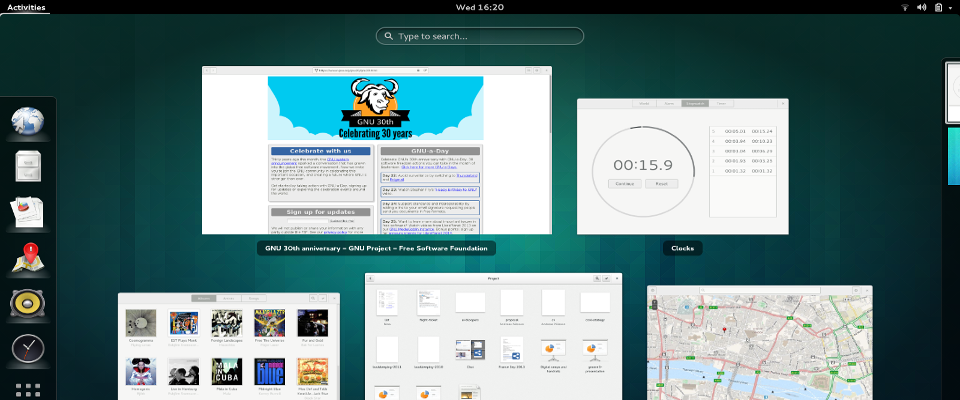
Task: Open the Files cabinet icon in dash
Action: click(x=28, y=166)
